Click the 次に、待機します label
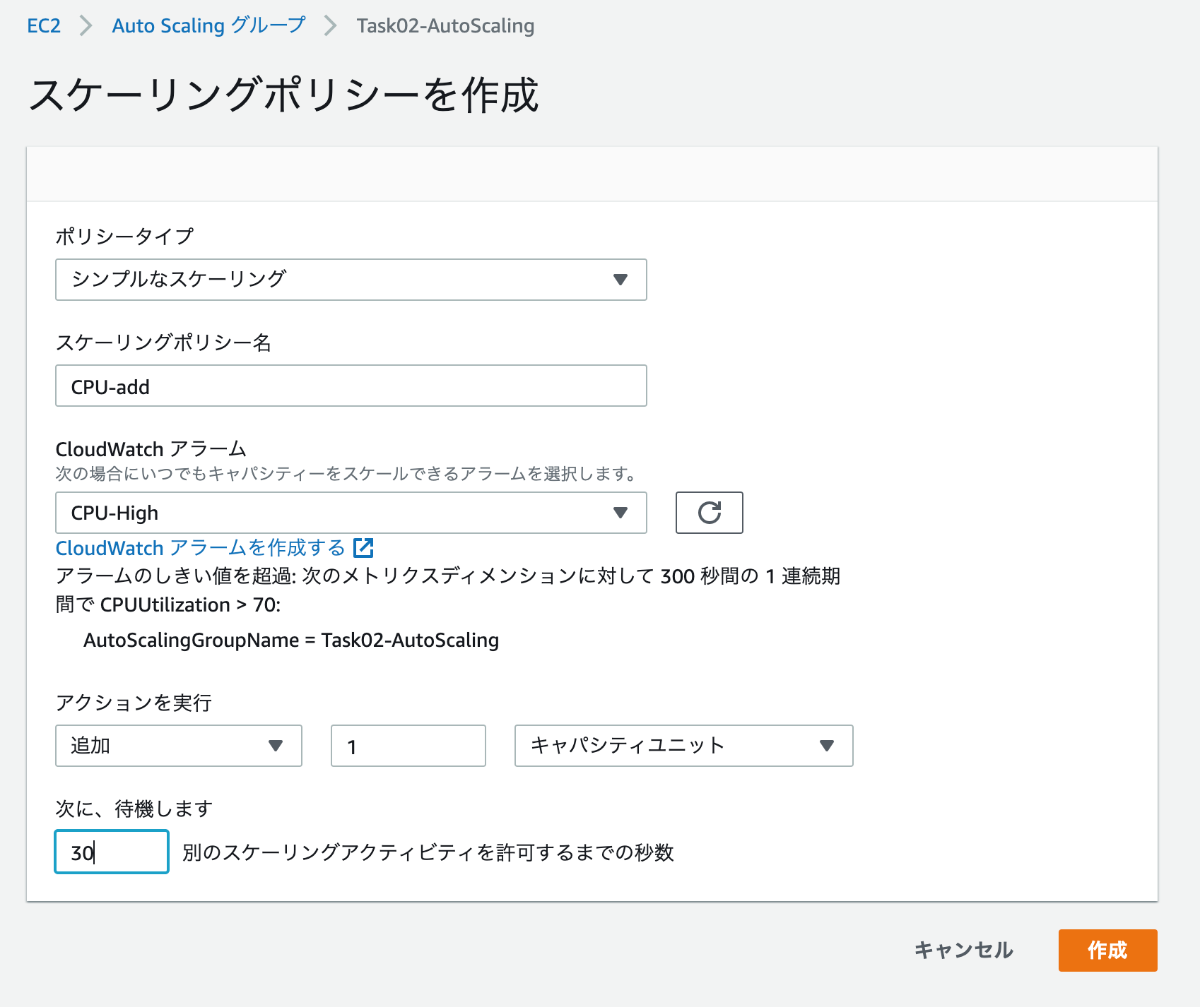 point(134,808)
